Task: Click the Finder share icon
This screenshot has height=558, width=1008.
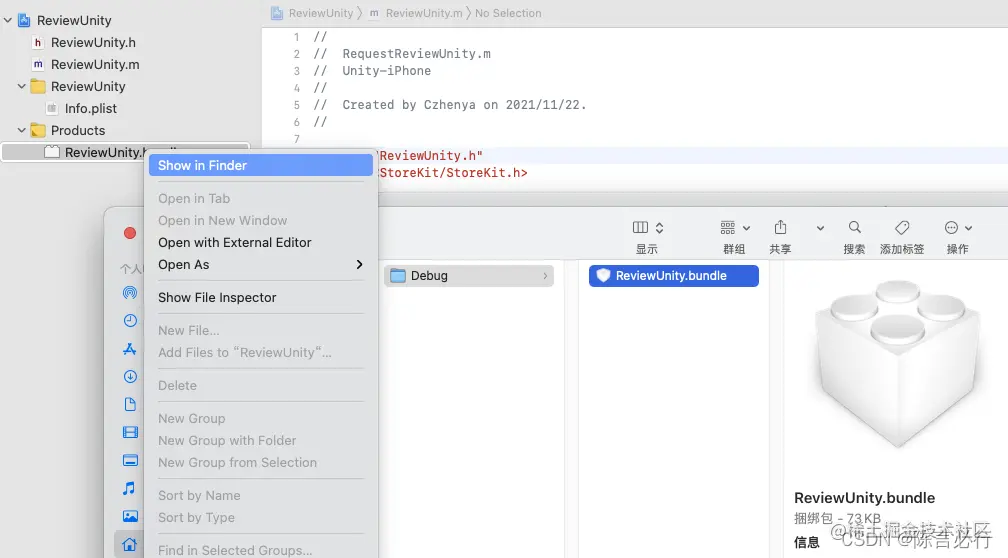Action: 780,227
